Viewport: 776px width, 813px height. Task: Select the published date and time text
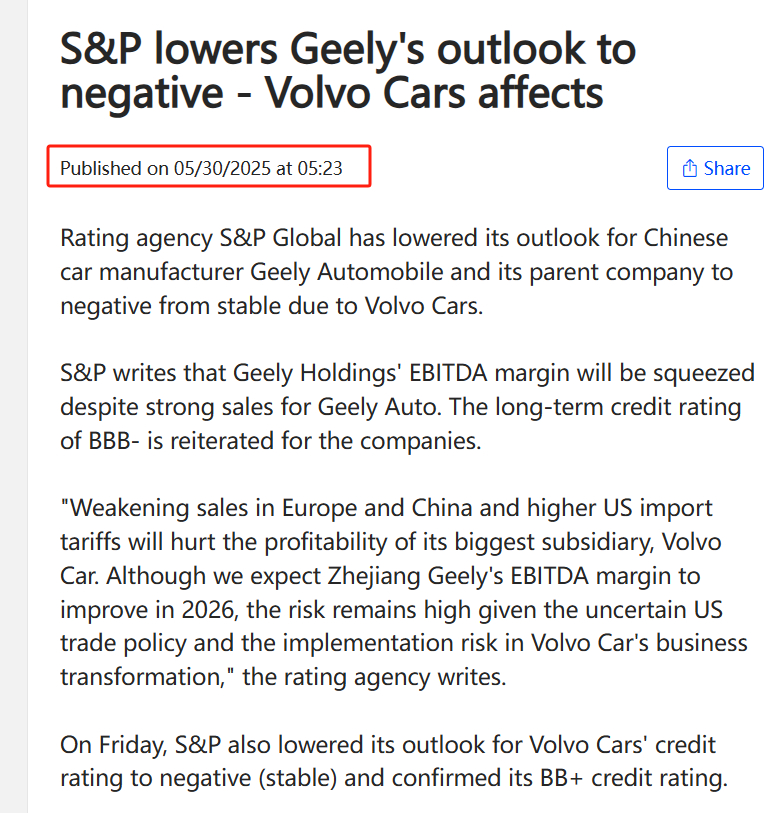pyautogui.click(x=201, y=169)
